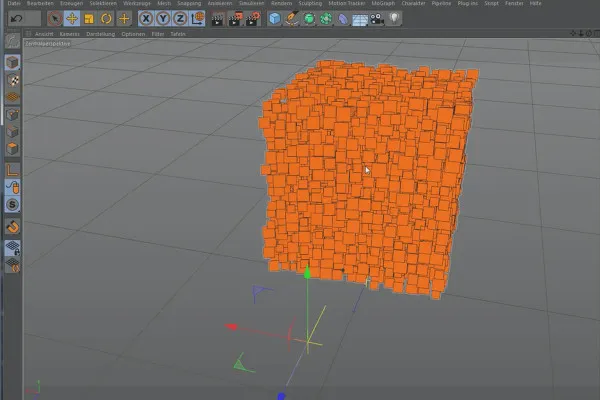Switch to Polygons mode
The height and width of the screenshot is (400, 600).
pos(12,149)
